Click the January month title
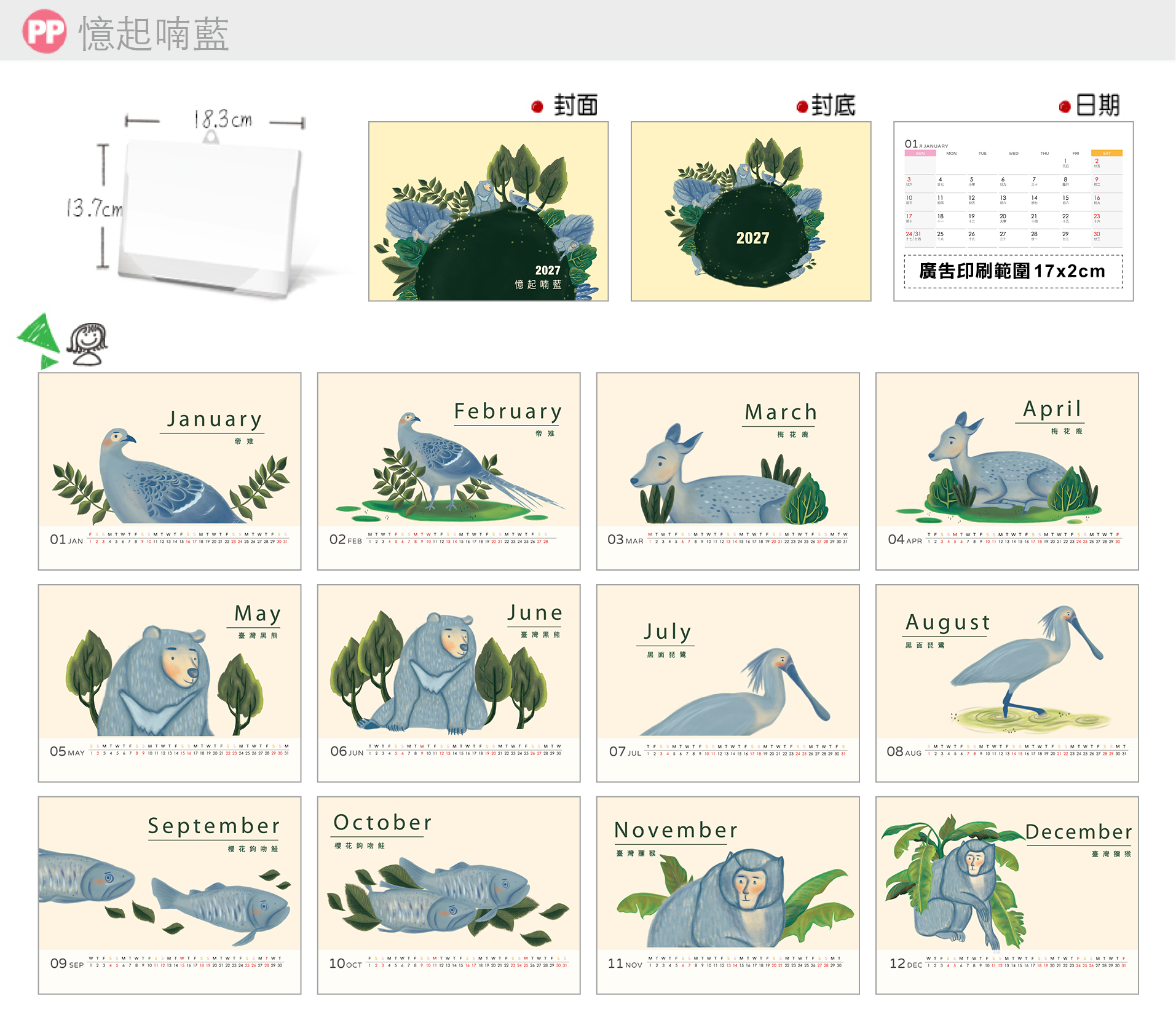1176x1025 pixels. (215, 419)
